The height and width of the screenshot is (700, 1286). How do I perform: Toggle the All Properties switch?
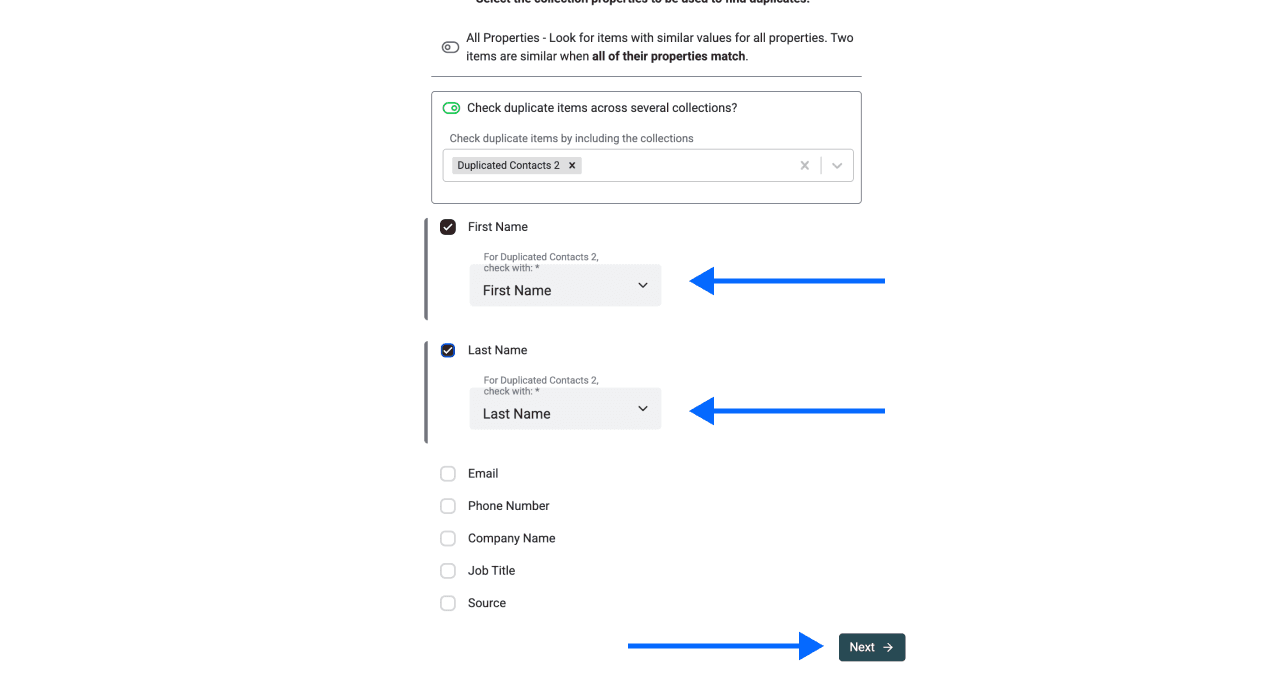[x=450, y=47]
